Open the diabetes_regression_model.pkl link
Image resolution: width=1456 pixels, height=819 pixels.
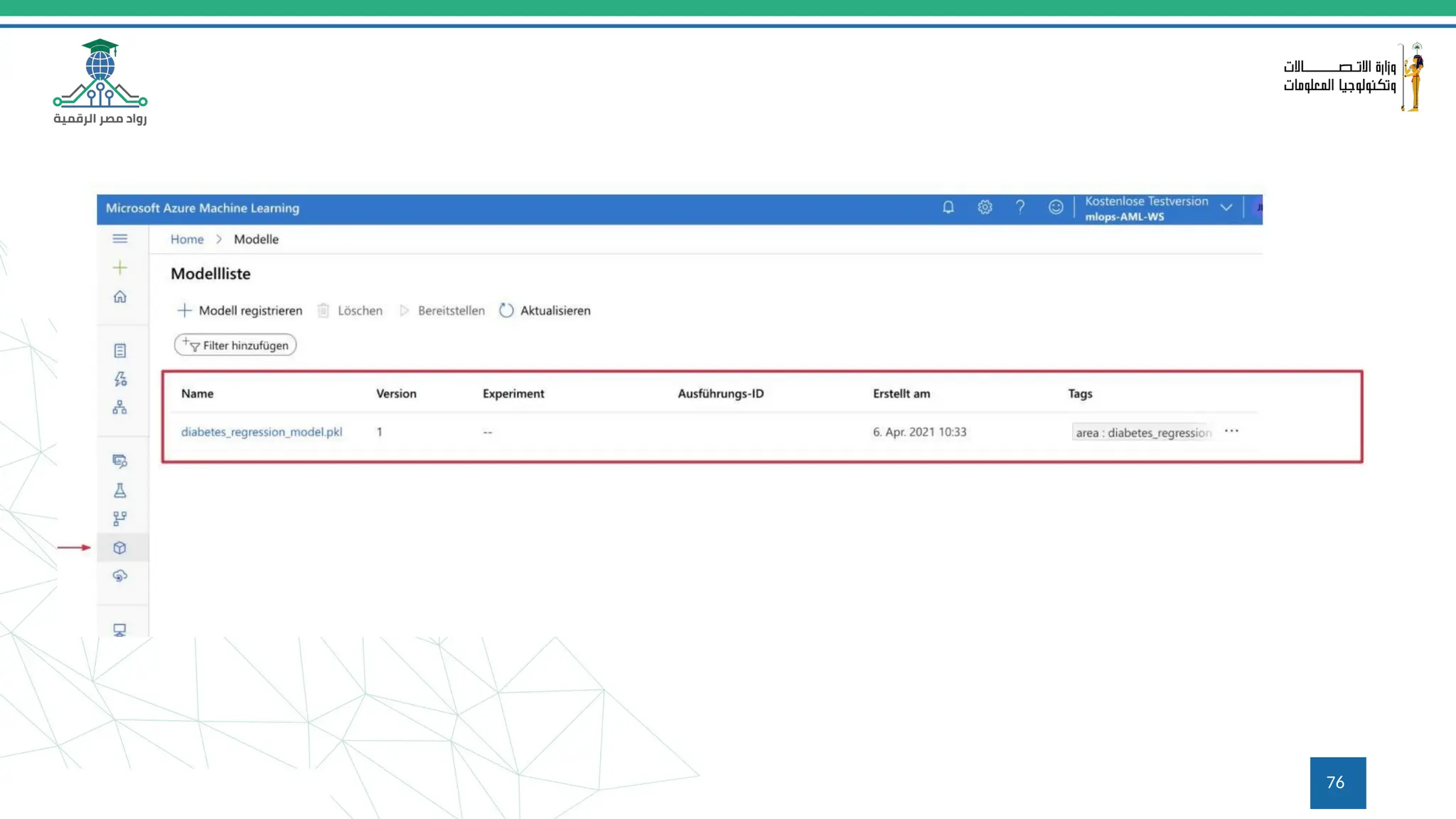point(262,432)
